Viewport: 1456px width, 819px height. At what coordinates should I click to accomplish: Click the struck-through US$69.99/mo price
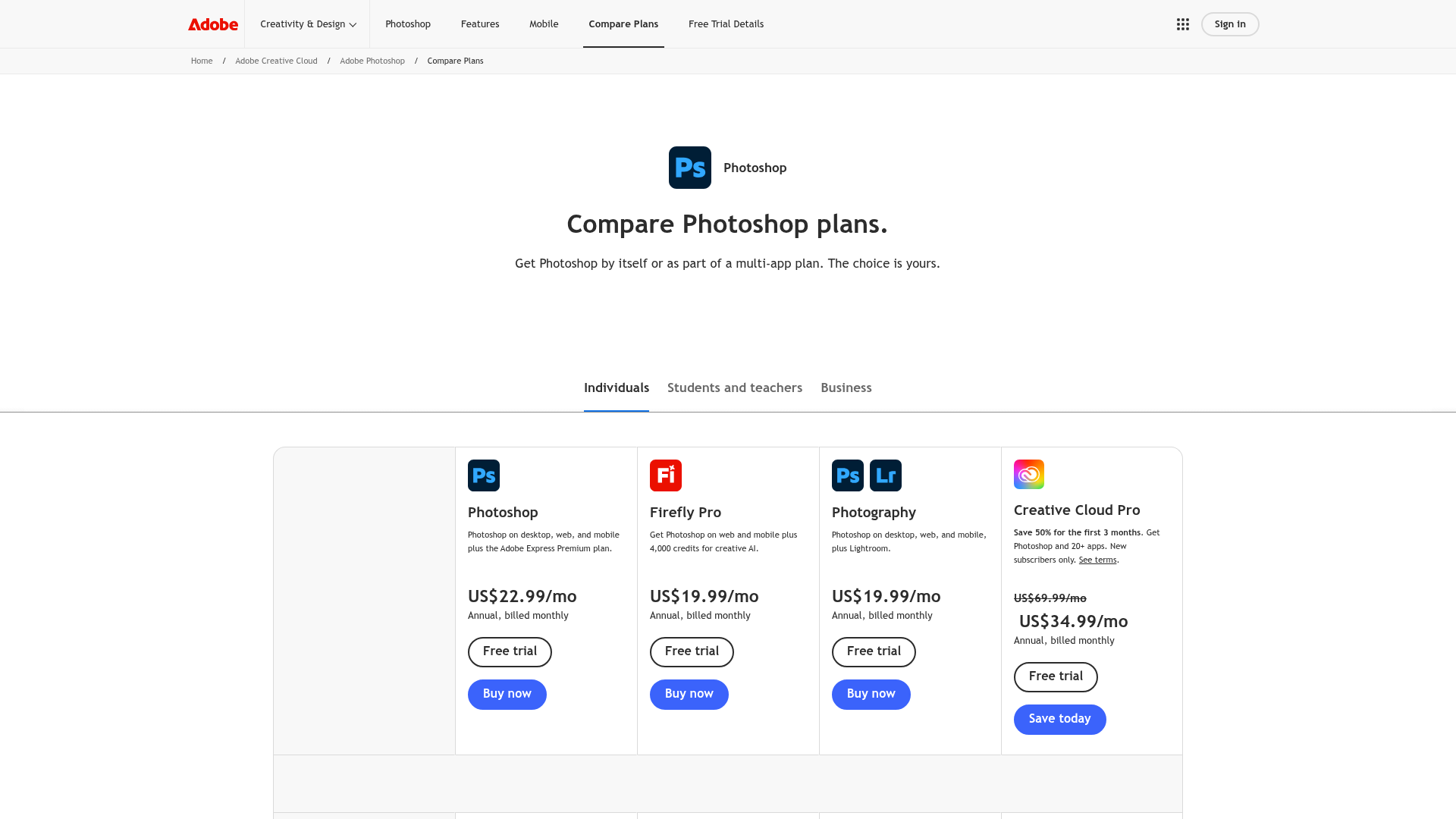coord(1050,598)
